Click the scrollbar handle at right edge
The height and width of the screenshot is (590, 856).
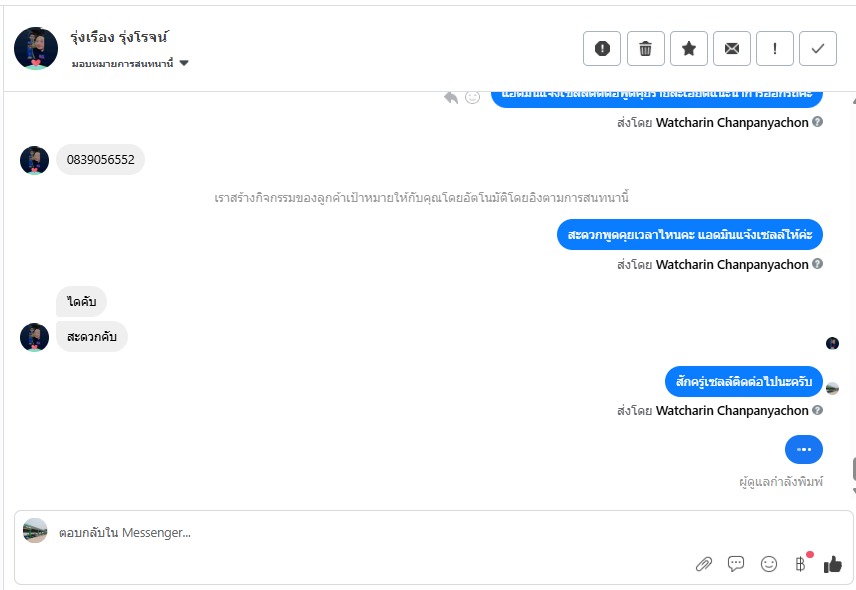853,470
